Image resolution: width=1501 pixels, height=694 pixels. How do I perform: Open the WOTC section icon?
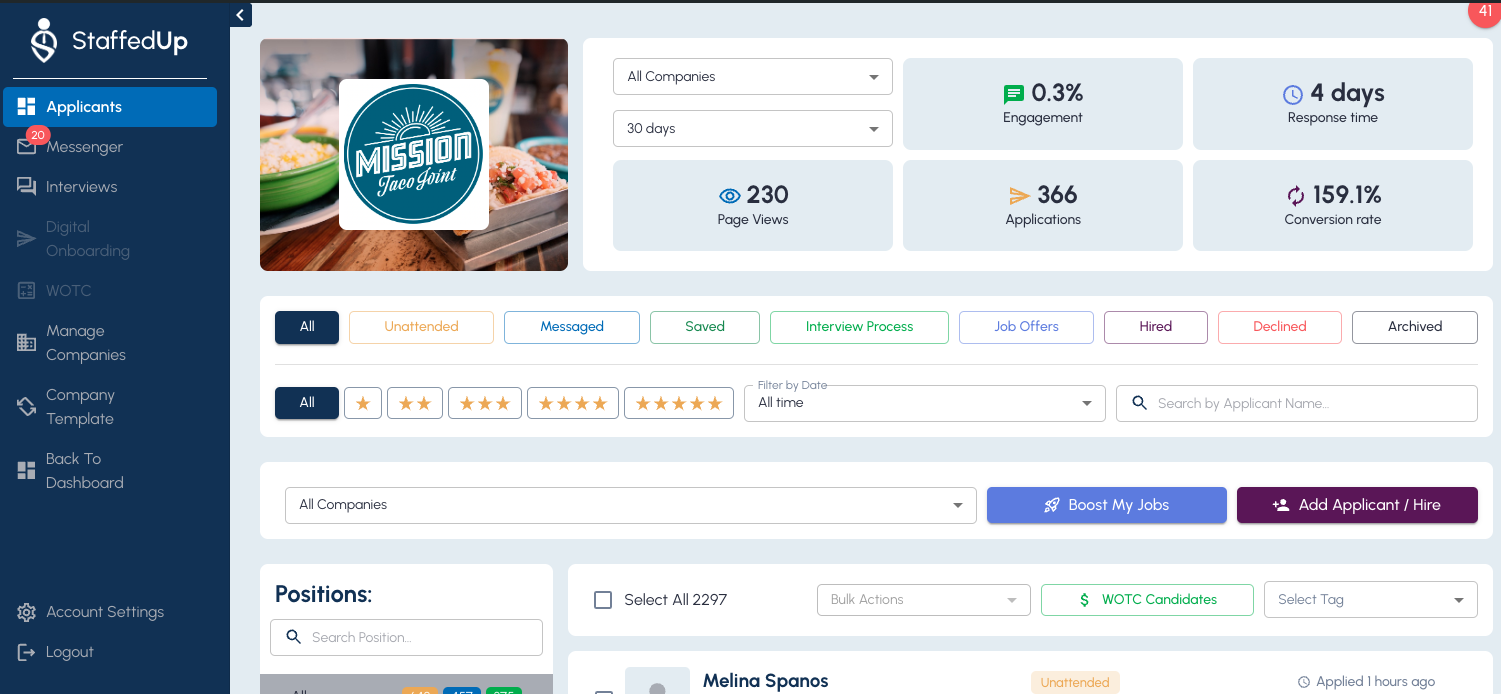[26, 290]
